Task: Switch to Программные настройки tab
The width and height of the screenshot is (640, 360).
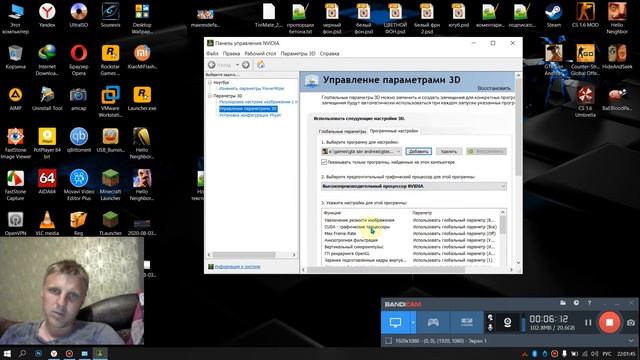Action: 393,131
